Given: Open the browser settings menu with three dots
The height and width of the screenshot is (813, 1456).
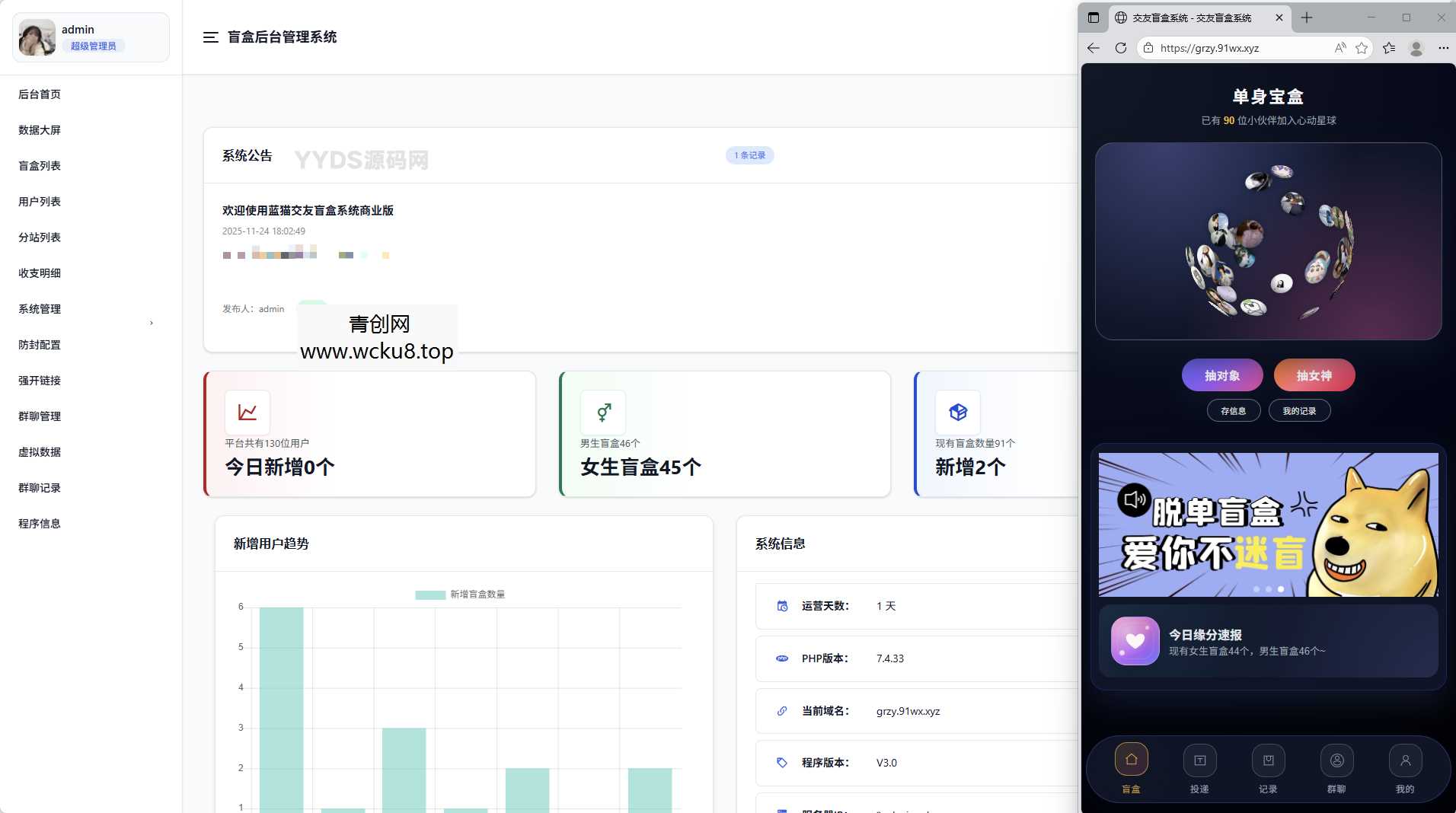Looking at the screenshot, I should point(1443,47).
